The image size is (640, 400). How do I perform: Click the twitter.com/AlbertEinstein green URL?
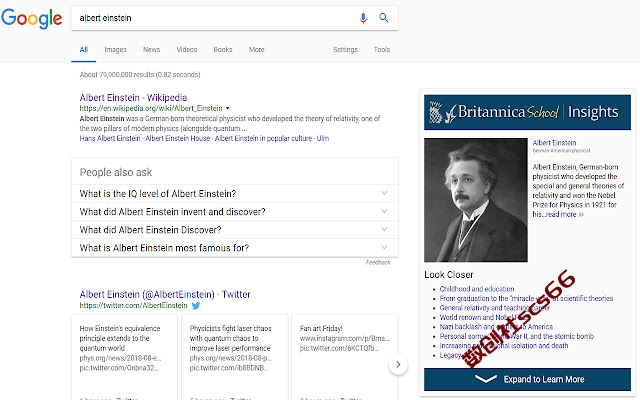(133, 305)
